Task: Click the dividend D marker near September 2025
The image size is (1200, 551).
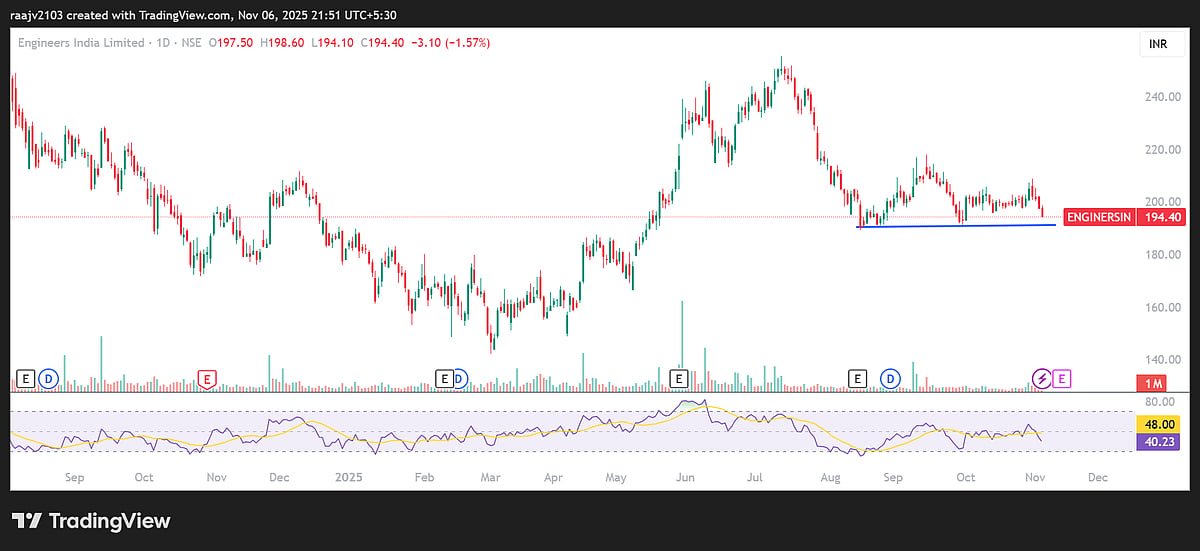Action: pyautogui.click(x=890, y=378)
